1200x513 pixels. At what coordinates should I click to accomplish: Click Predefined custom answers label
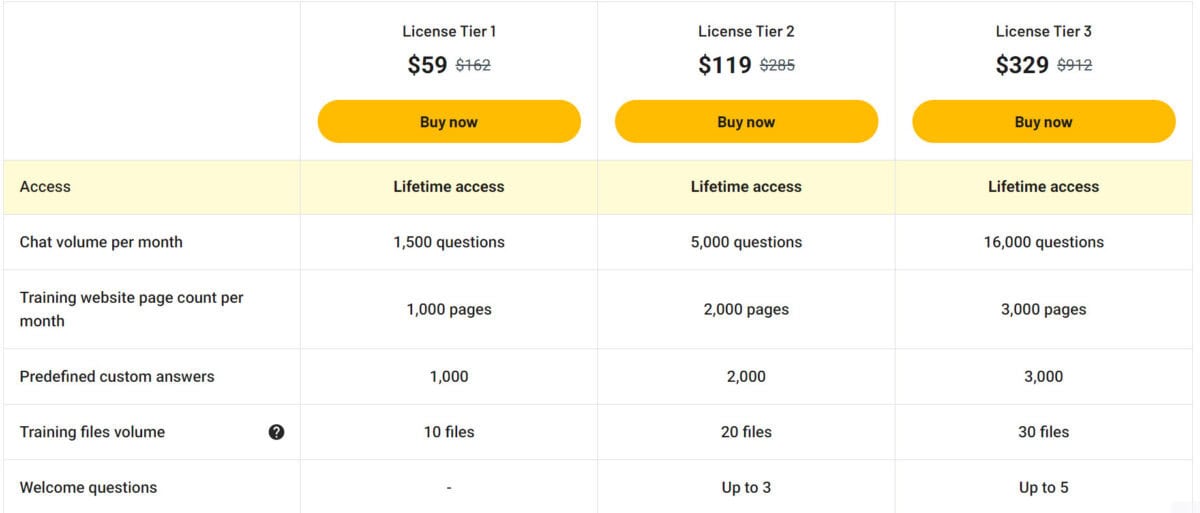pyautogui.click(x=117, y=377)
